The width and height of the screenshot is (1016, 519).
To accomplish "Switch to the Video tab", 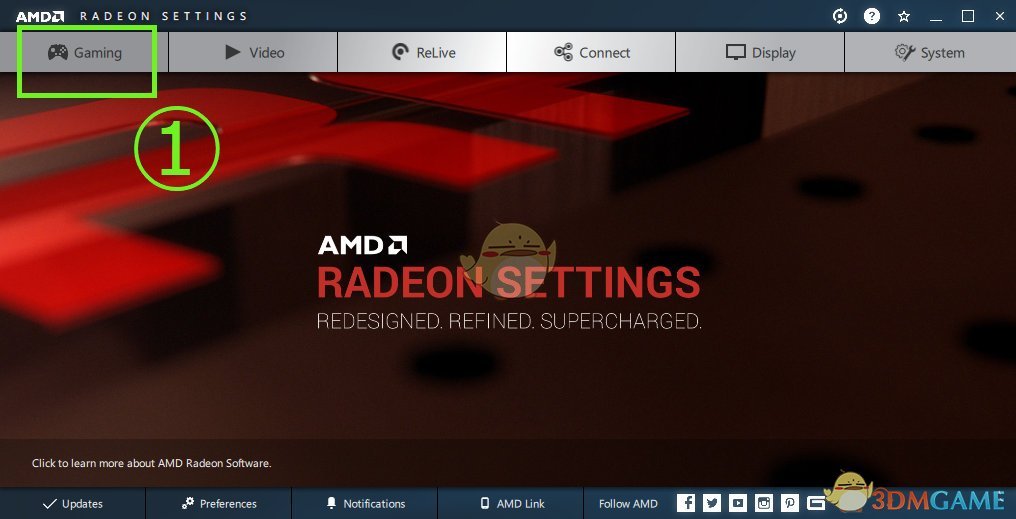I will click(253, 52).
